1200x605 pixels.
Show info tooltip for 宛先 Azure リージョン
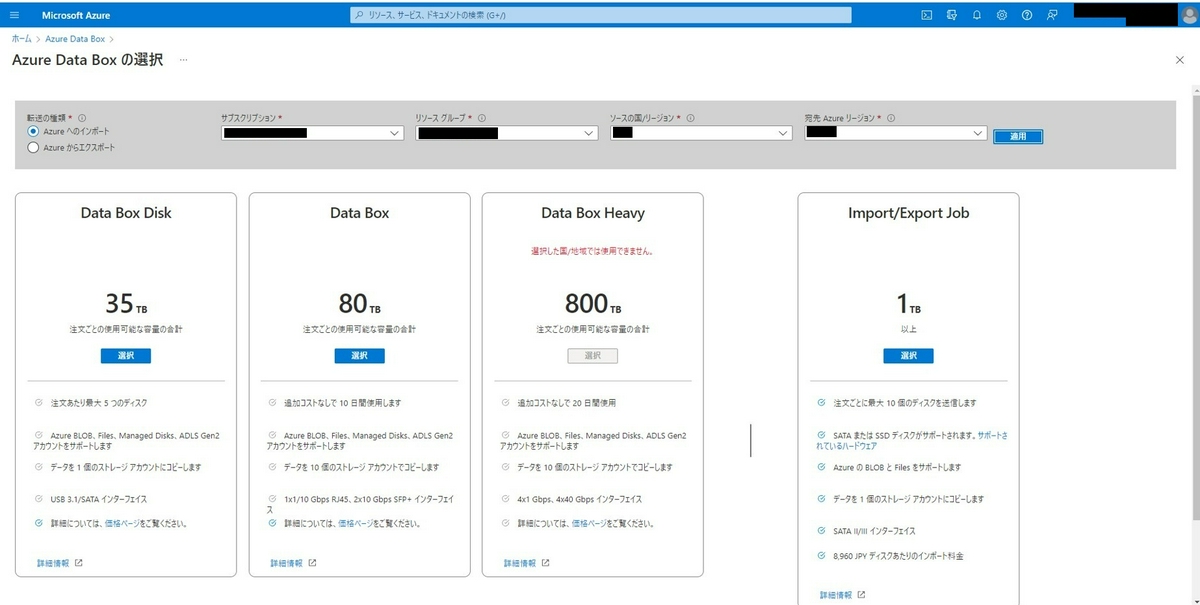(x=891, y=118)
